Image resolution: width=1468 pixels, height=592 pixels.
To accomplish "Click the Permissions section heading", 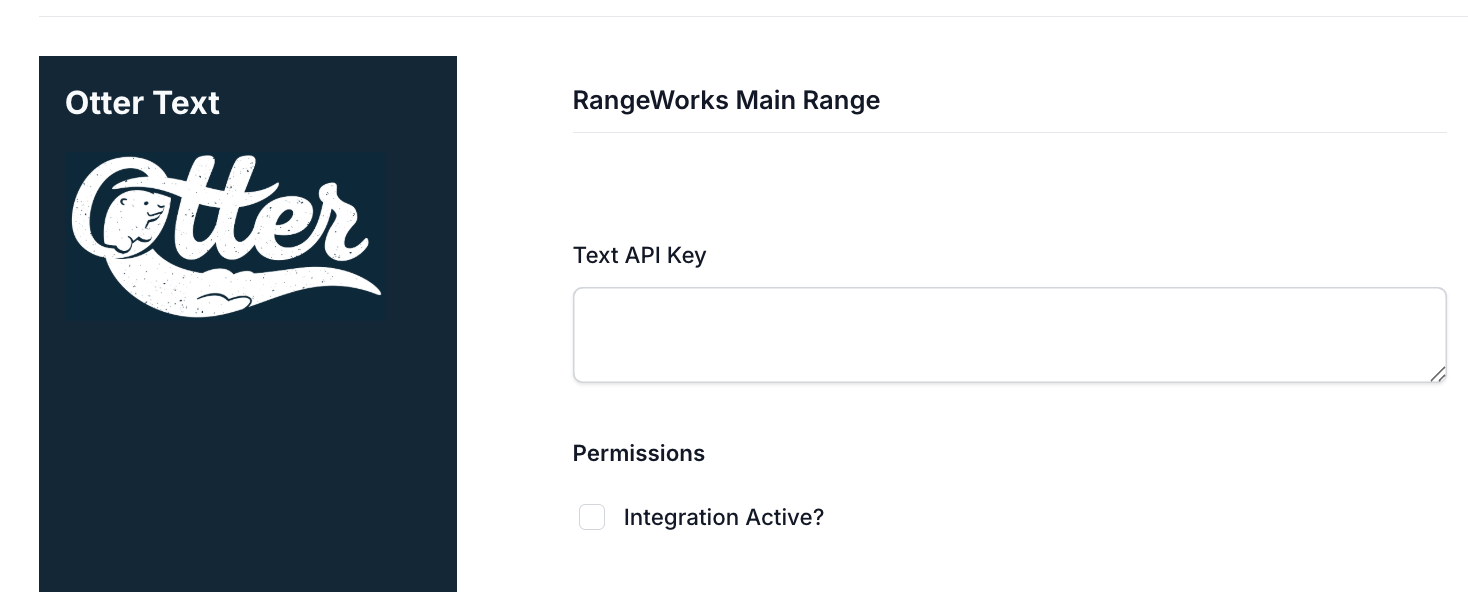I will click(639, 453).
